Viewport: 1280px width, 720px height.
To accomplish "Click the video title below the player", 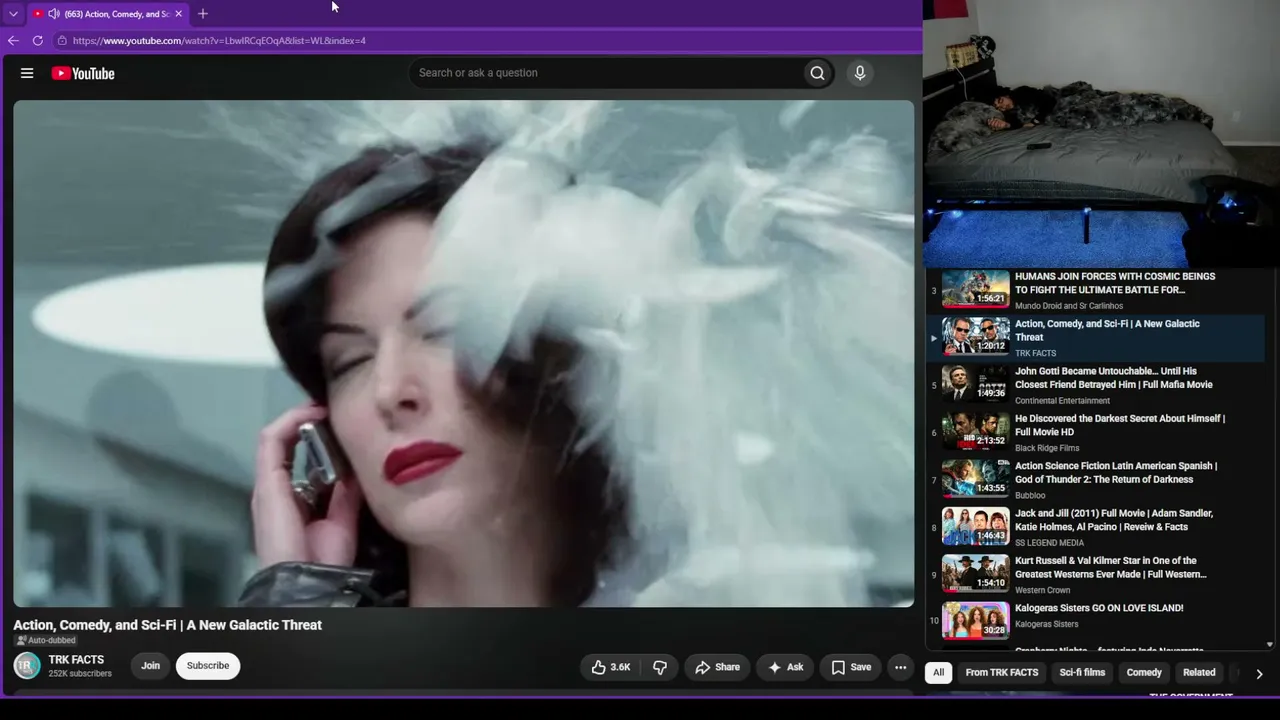I will click(x=167, y=625).
